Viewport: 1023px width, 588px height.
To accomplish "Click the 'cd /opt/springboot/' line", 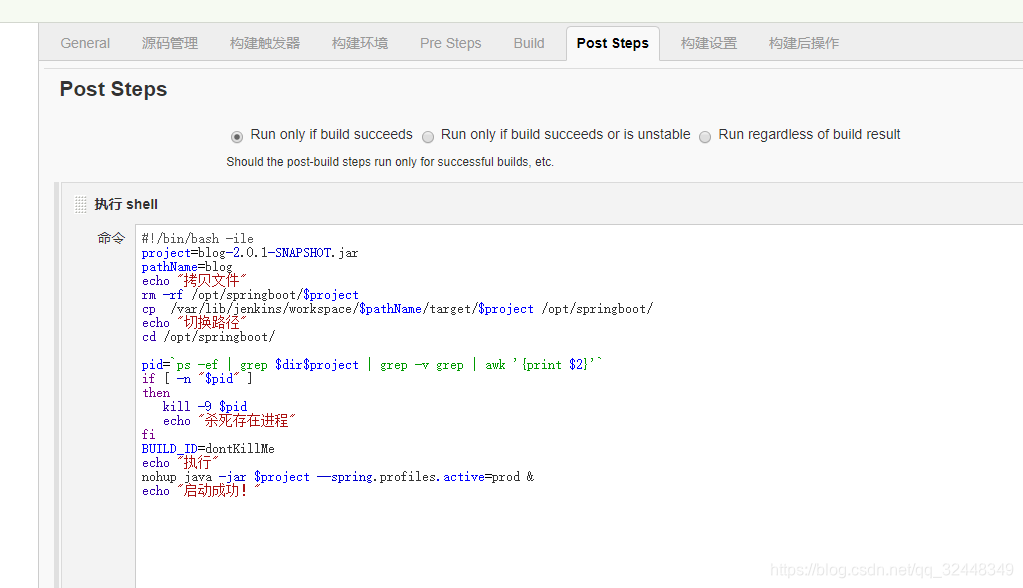I will (208, 337).
